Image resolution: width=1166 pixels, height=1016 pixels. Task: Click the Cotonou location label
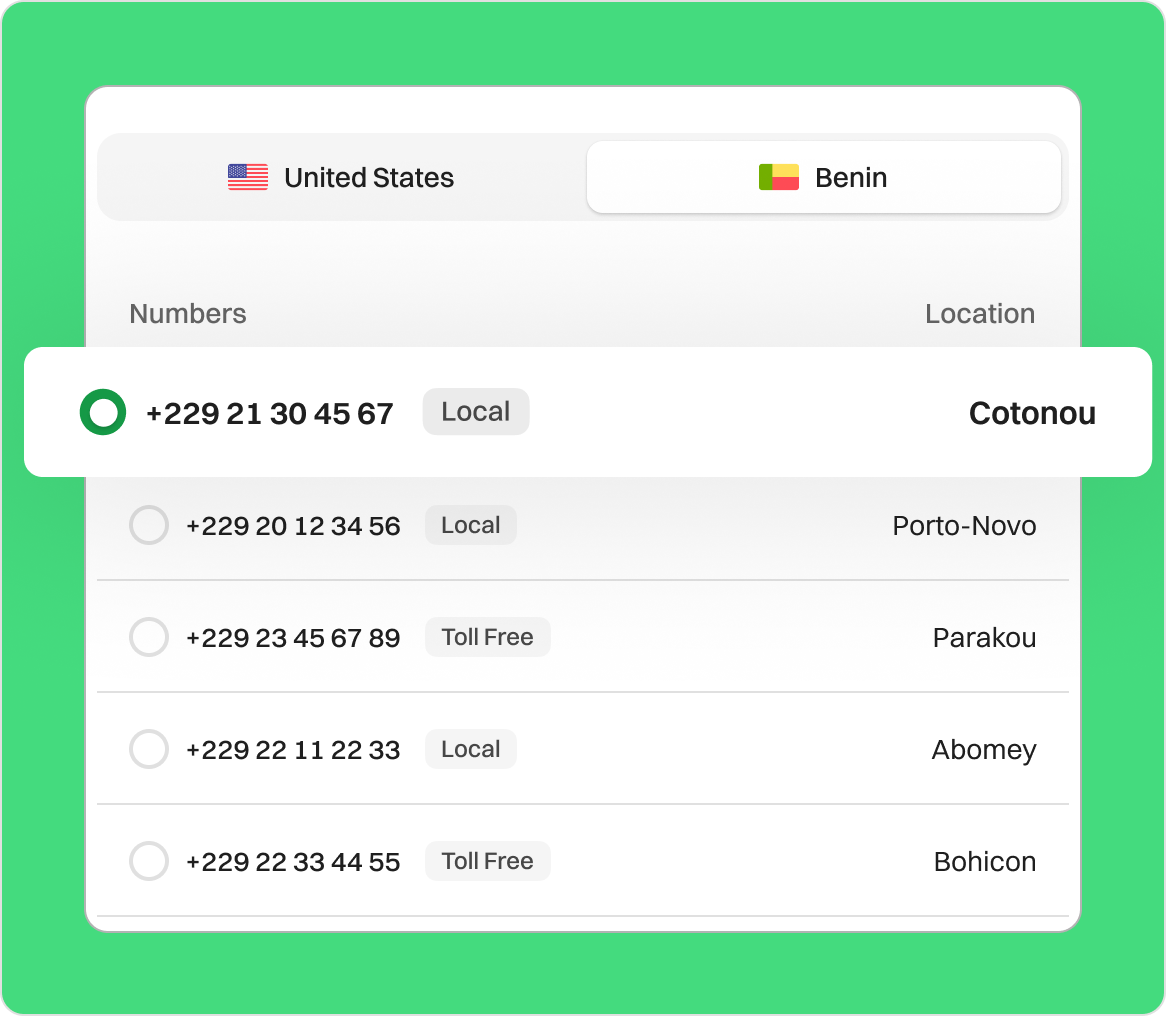coord(1032,414)
